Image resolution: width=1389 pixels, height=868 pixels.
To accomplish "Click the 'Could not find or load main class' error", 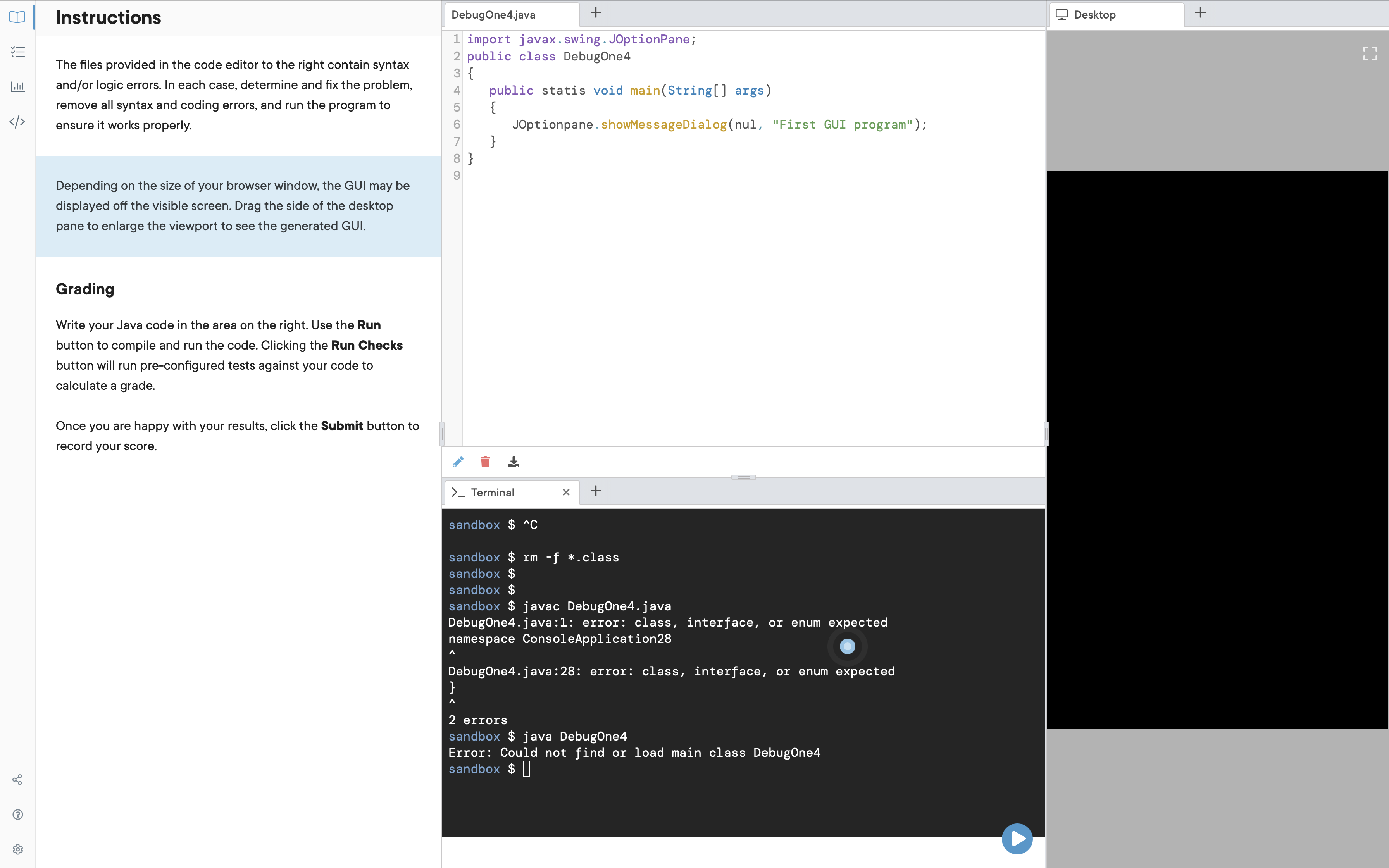I will coord(634,753).
